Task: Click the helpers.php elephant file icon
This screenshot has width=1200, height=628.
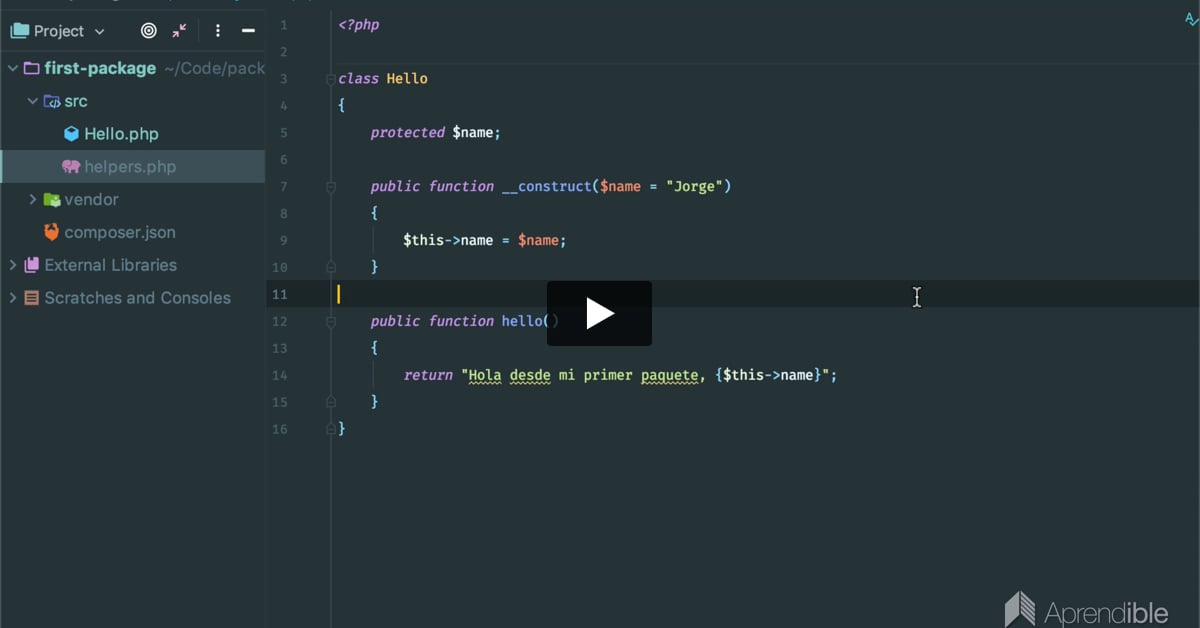Action: point(71,167)
